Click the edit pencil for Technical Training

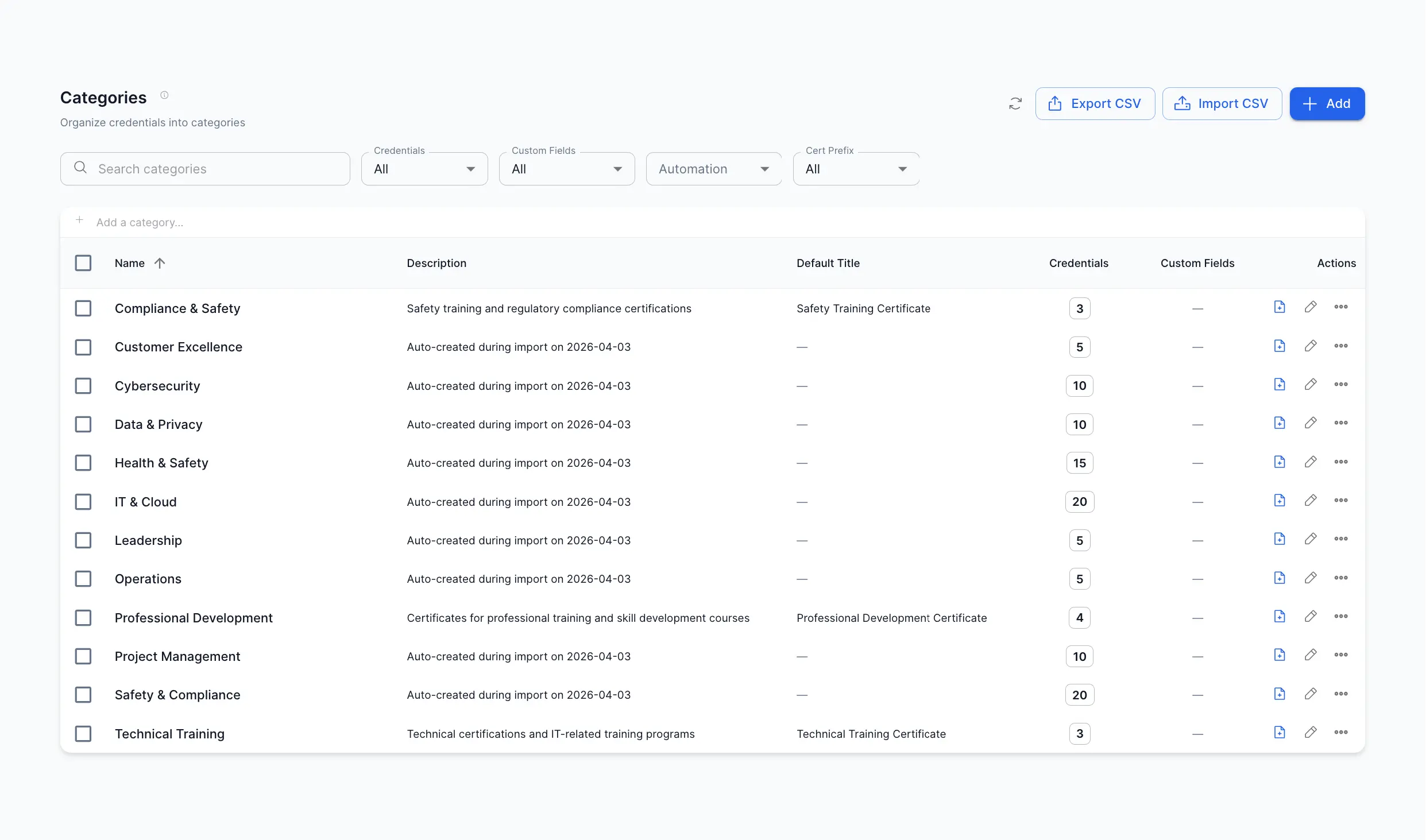1311,732
